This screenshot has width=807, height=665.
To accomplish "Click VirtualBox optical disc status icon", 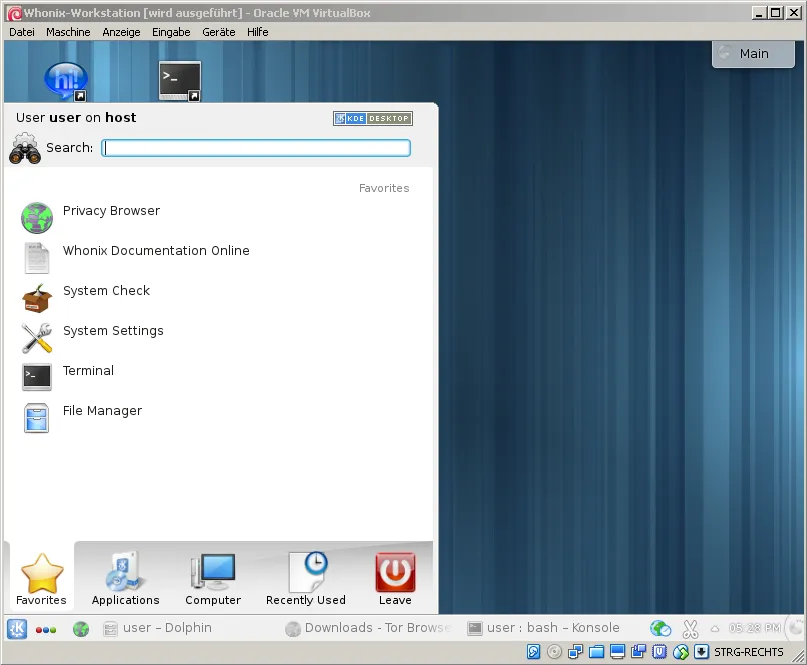I will point(554,652).
